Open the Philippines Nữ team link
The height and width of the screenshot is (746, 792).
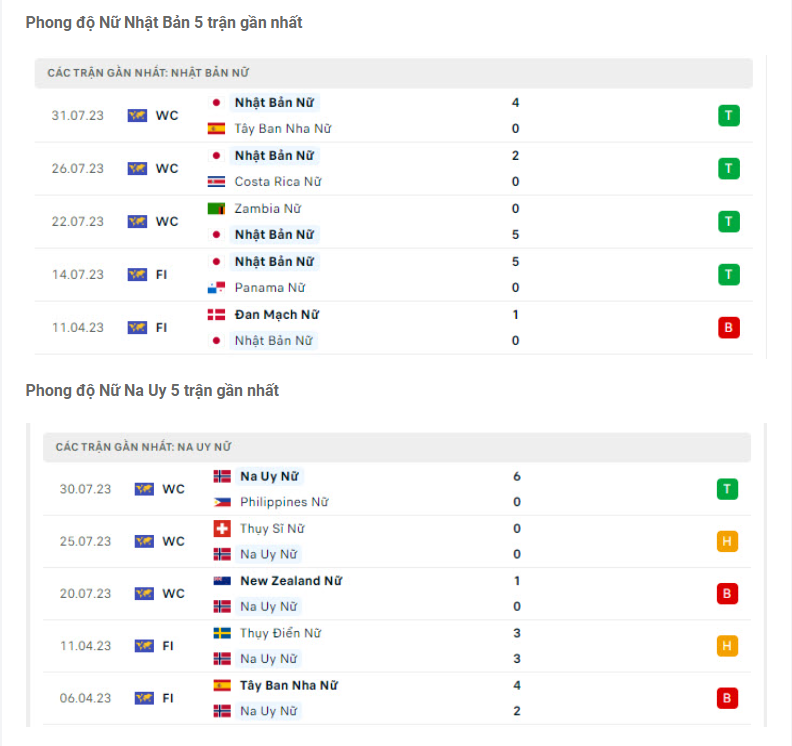coord(284,502)
